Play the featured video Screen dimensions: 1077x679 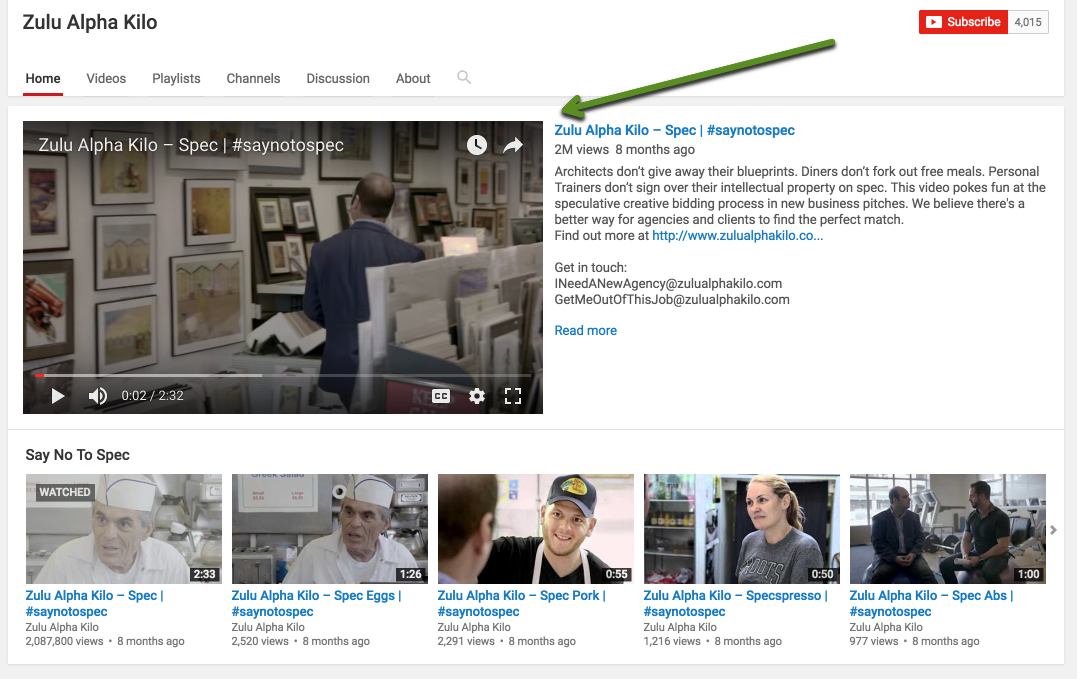(58, 396)
